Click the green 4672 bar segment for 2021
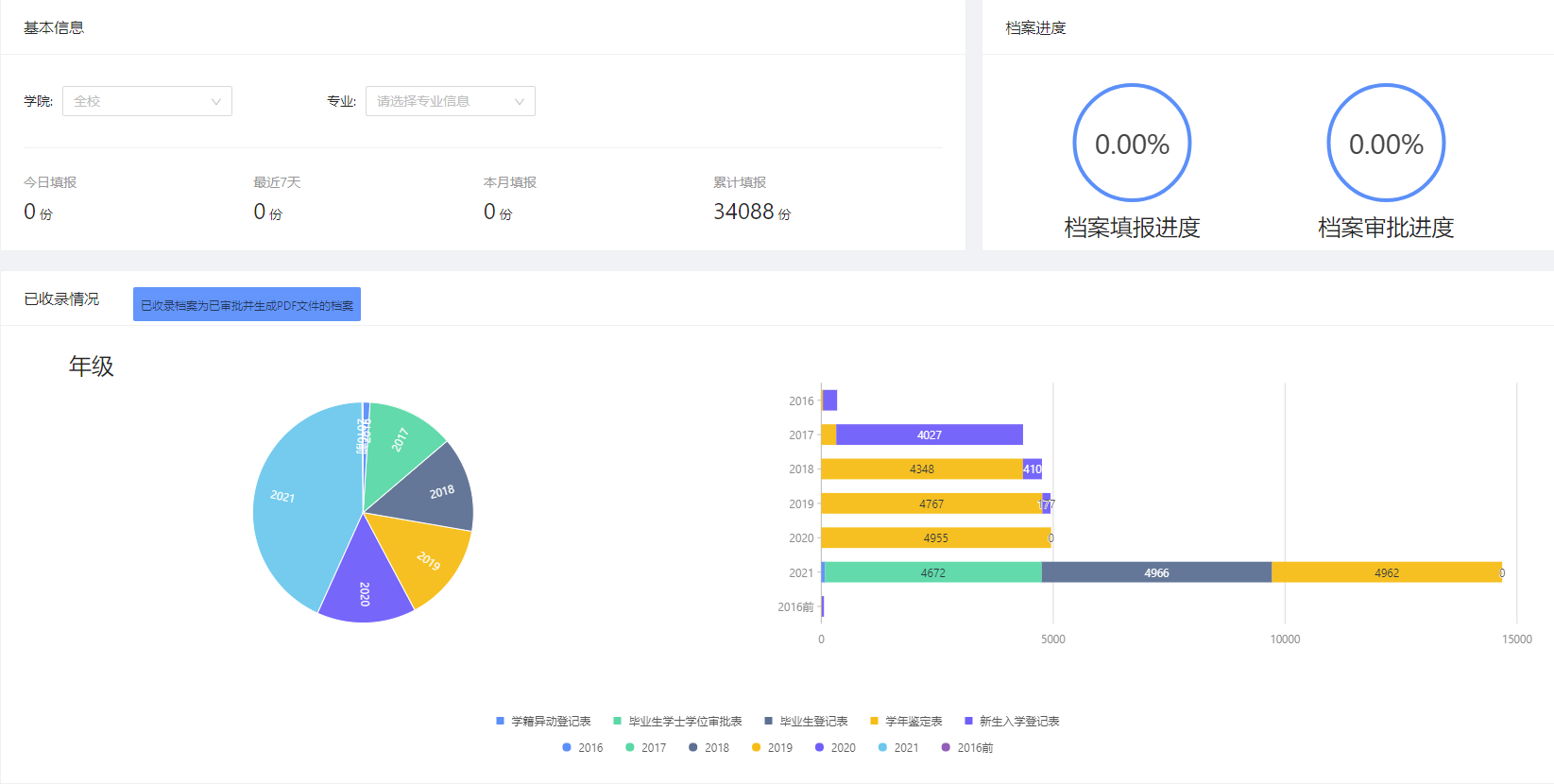Image resolution: width=1554 pixels, height=784 pixels. 933,572
